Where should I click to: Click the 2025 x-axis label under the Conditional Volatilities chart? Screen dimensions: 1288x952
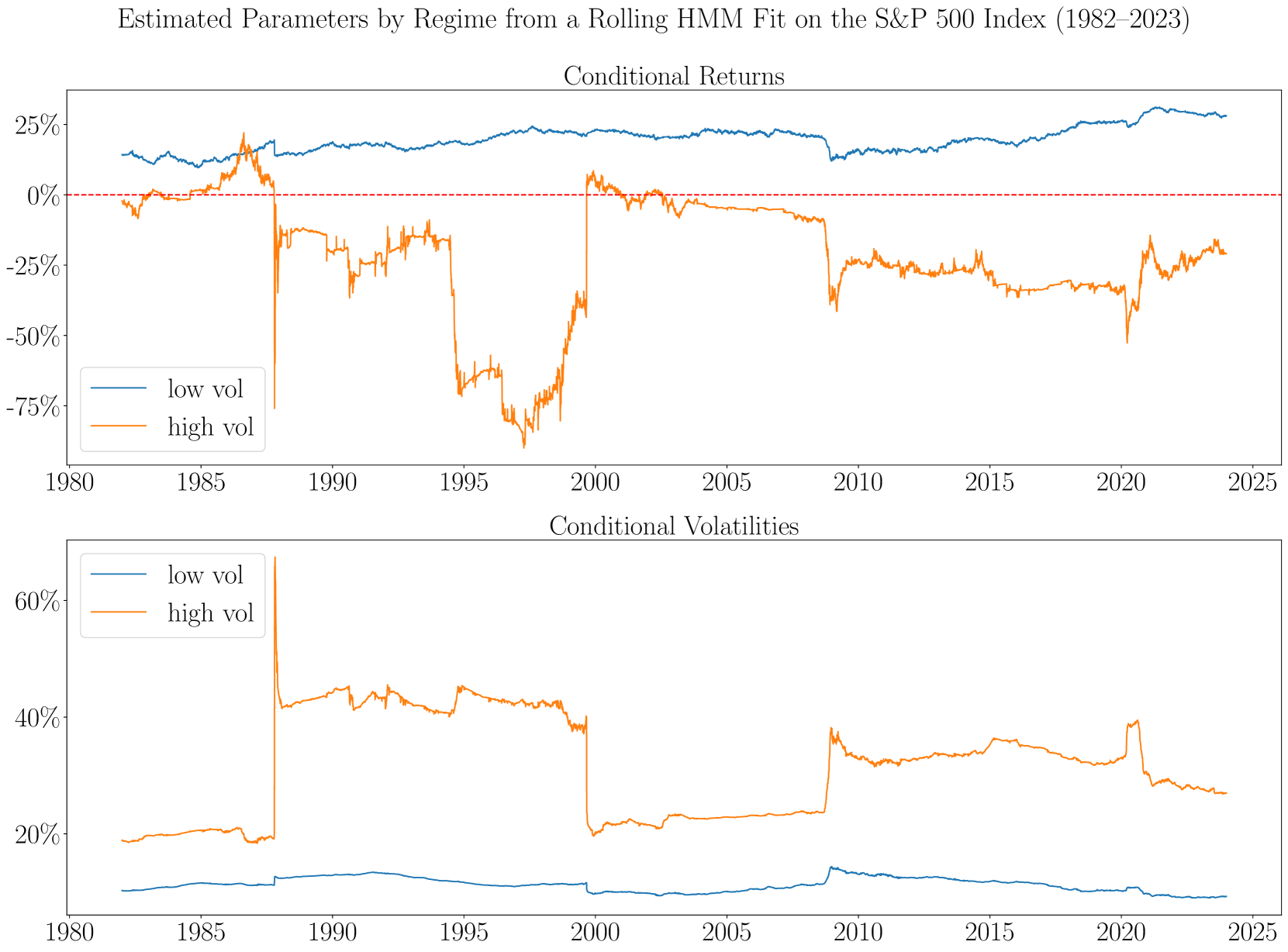1252,932
